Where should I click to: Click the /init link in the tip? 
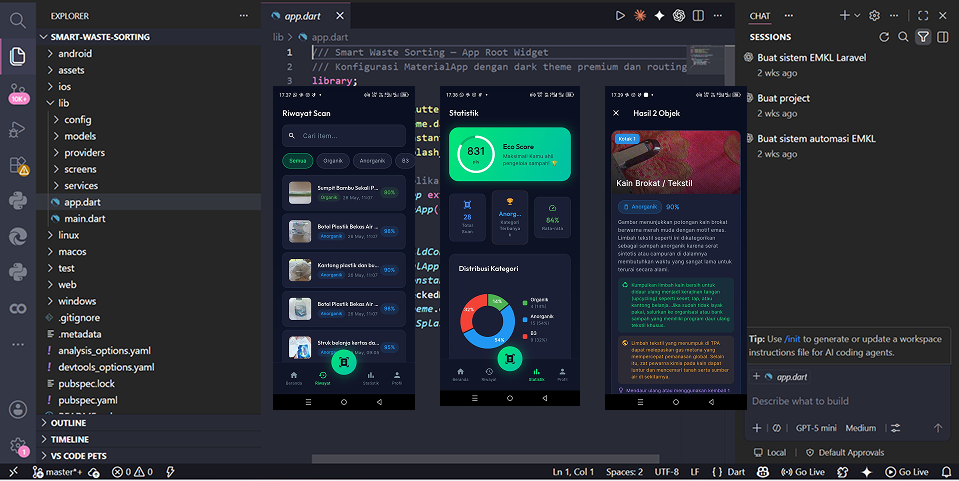click(792, 339)
